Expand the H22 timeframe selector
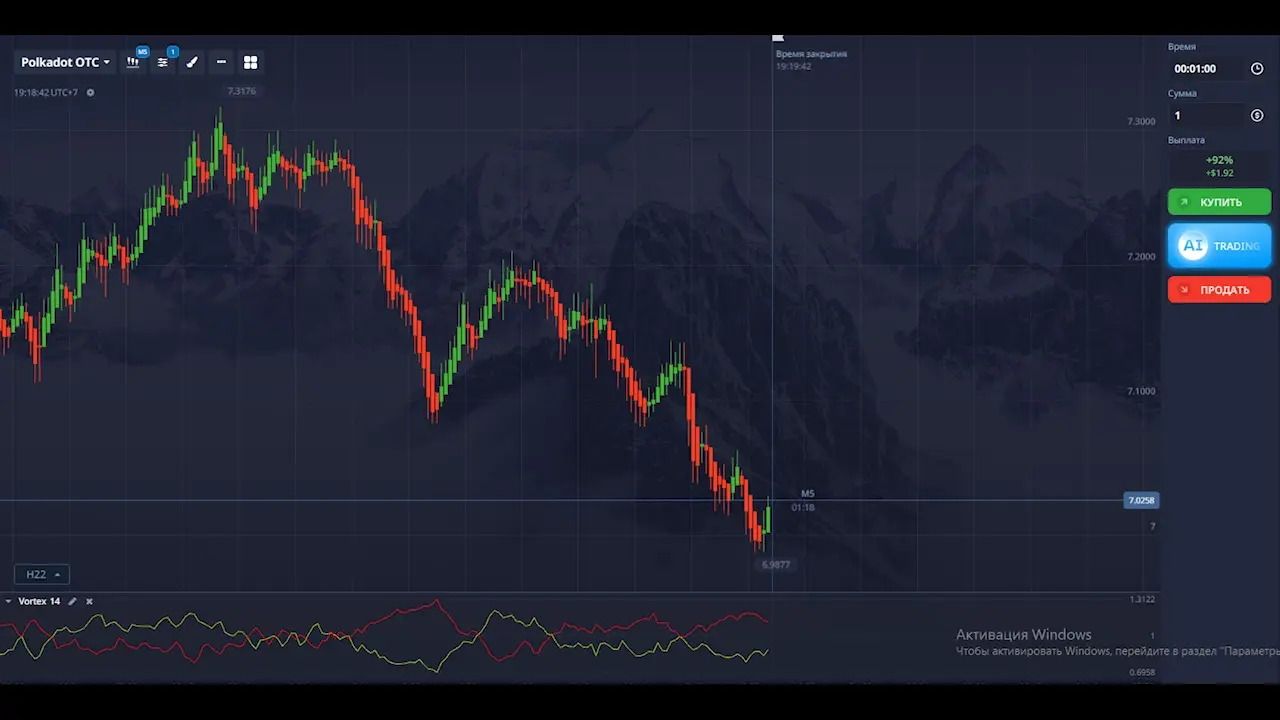 click(x=42, y=574)
